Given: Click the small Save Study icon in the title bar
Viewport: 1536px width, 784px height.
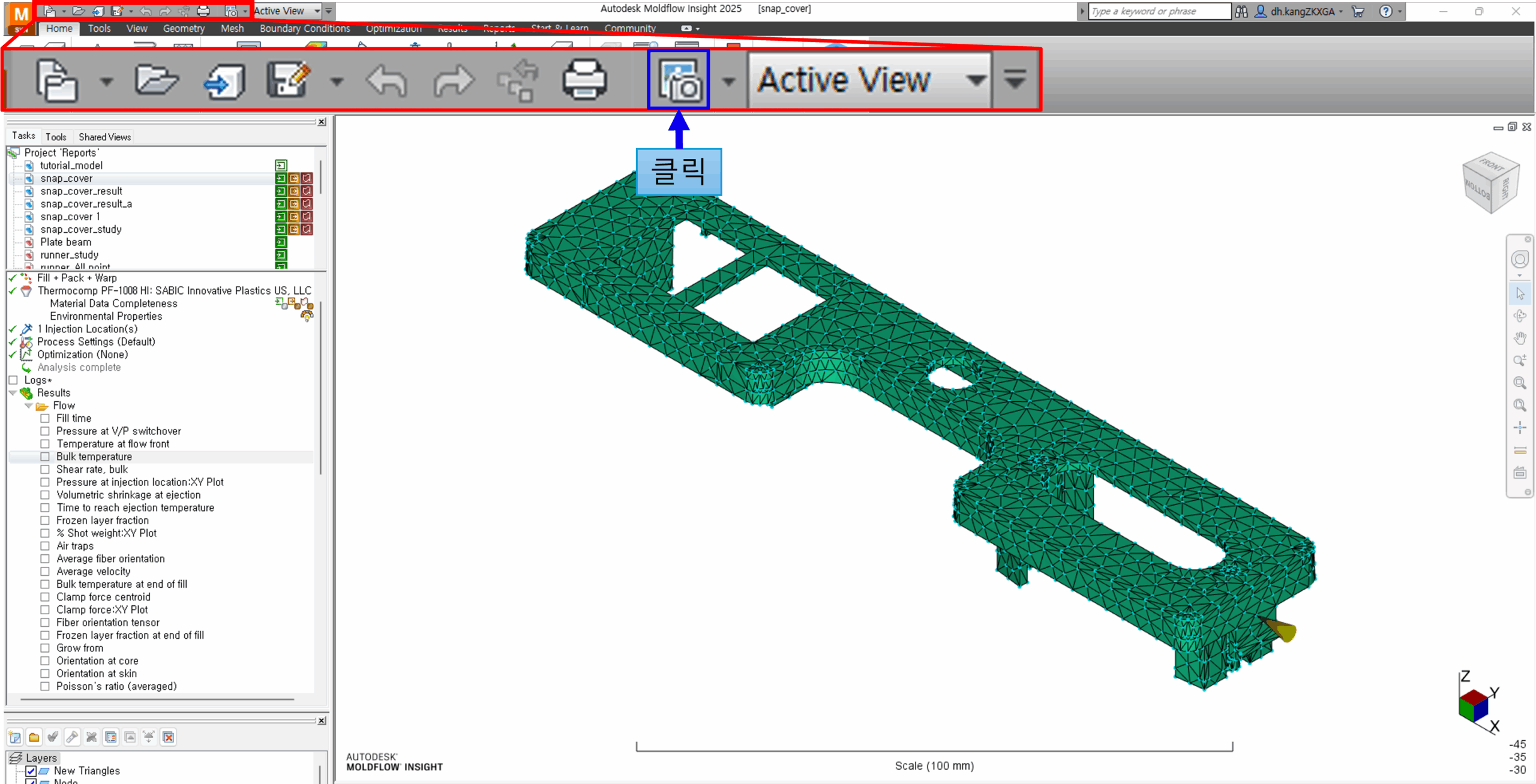Looking at the screenshot, I should tap(118, 11).
